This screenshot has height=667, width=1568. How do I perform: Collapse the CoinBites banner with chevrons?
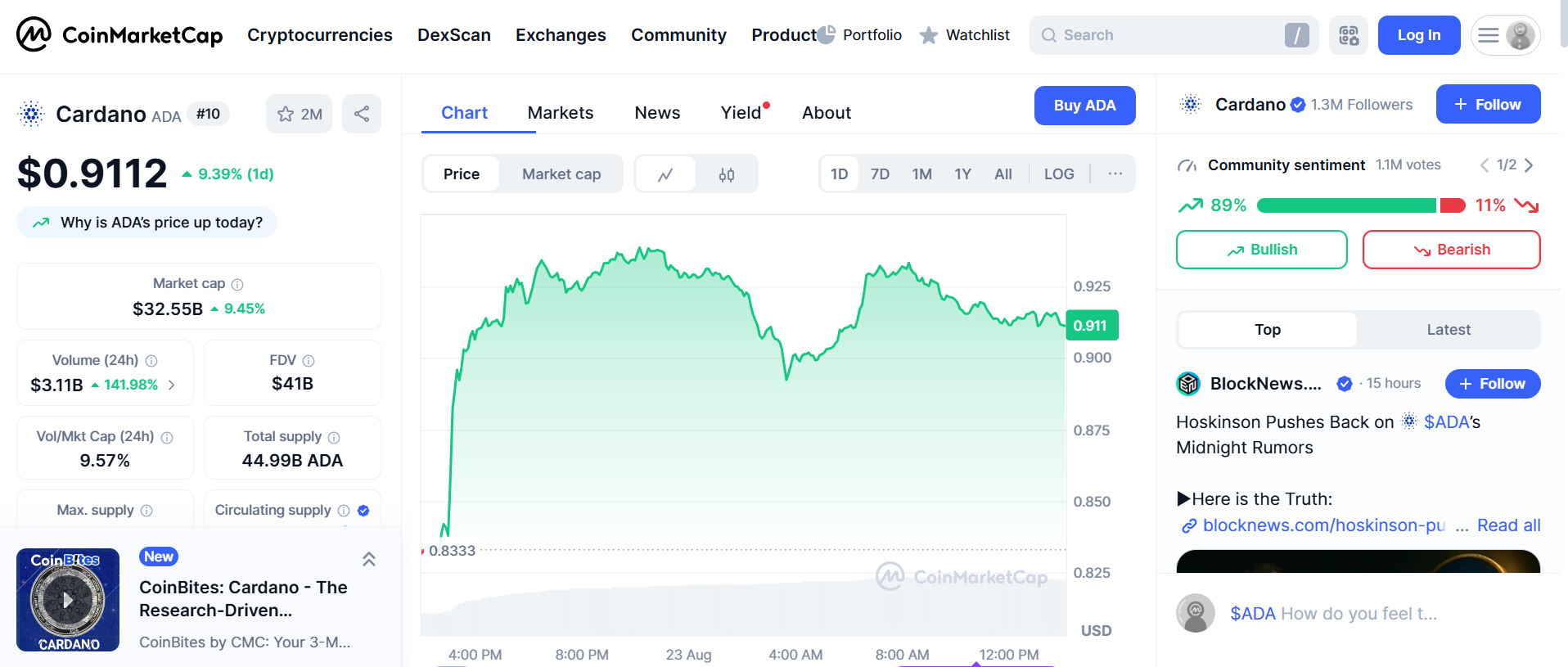pyautogui.click(x=369, y=559)
